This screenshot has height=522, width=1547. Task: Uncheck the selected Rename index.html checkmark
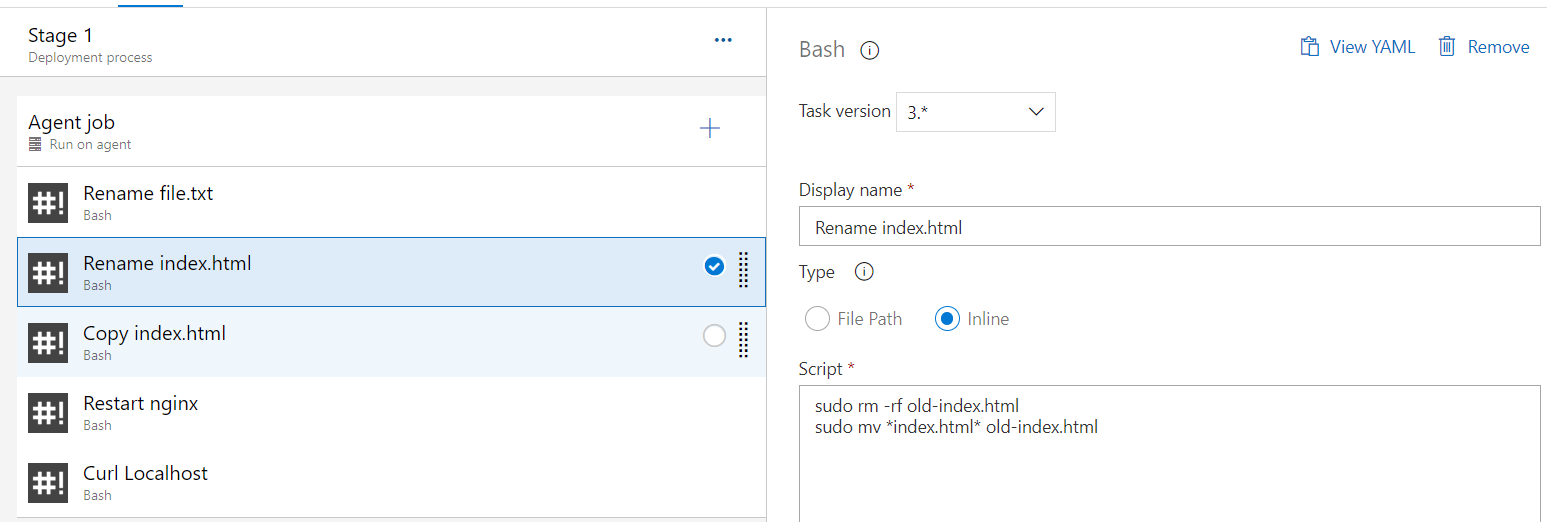714,266
